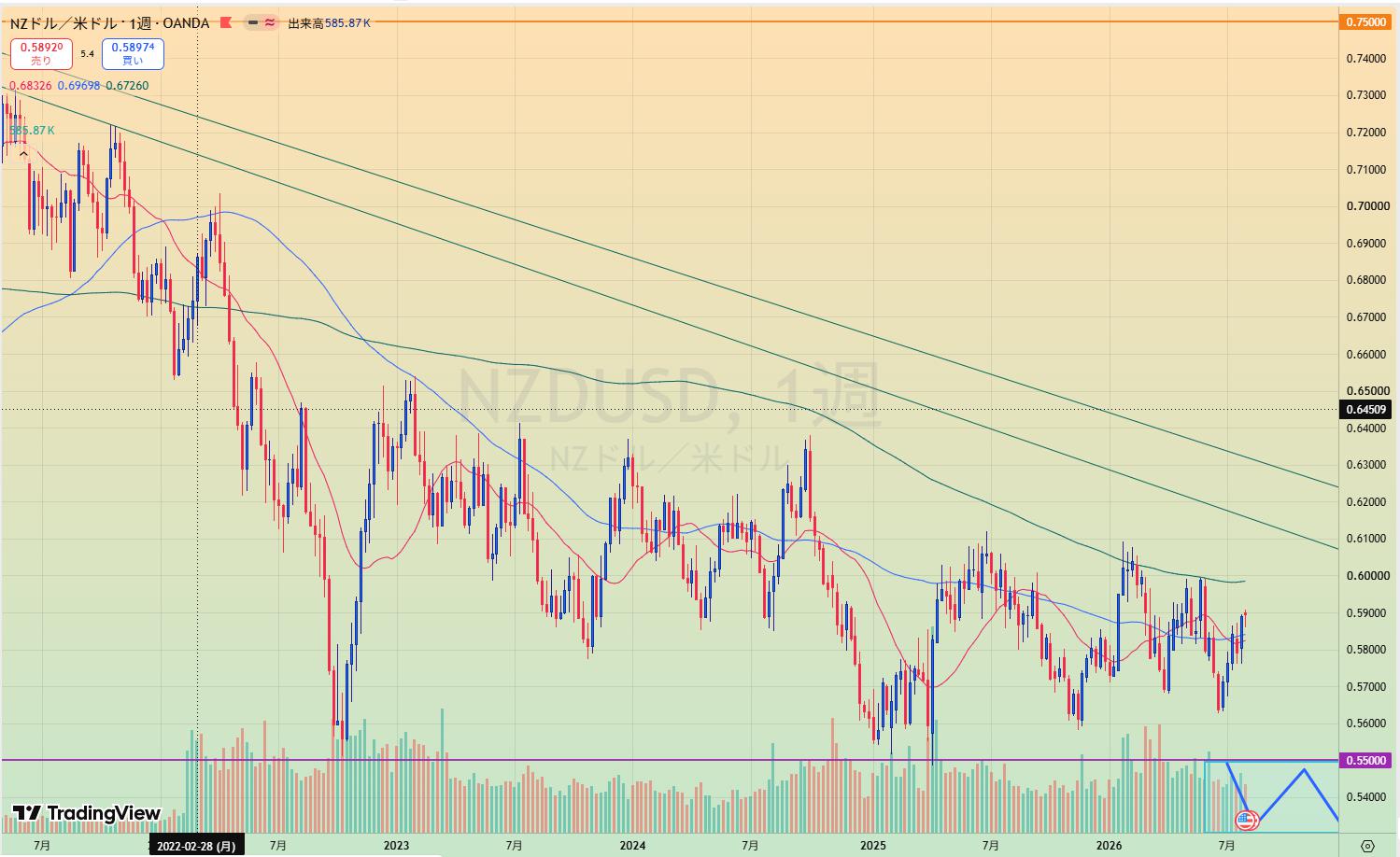Open chart settings gear on time axis

(1367, 846)
